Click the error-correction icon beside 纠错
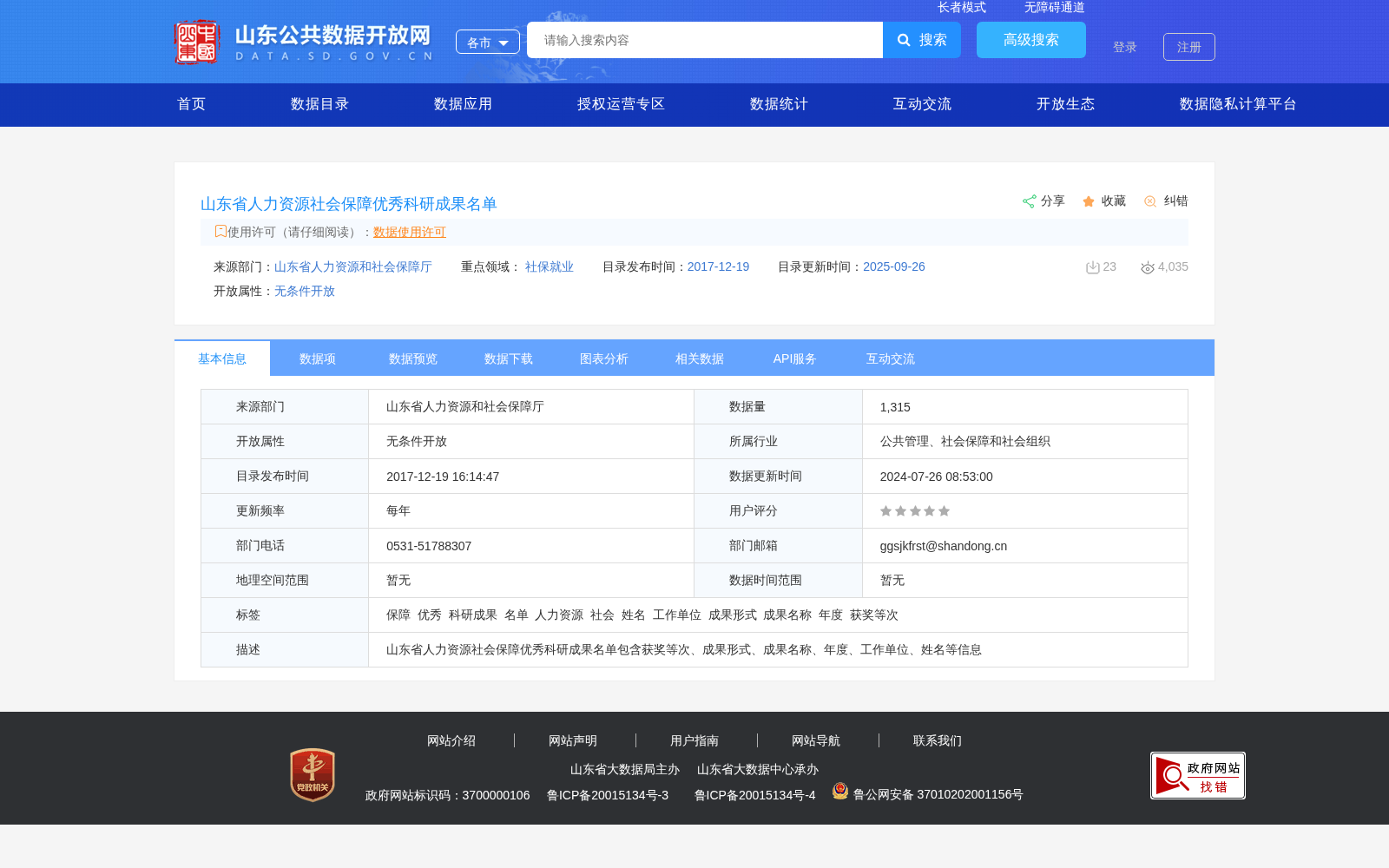The width and height of the screenshot is (1389, 868). (1150, 201)
